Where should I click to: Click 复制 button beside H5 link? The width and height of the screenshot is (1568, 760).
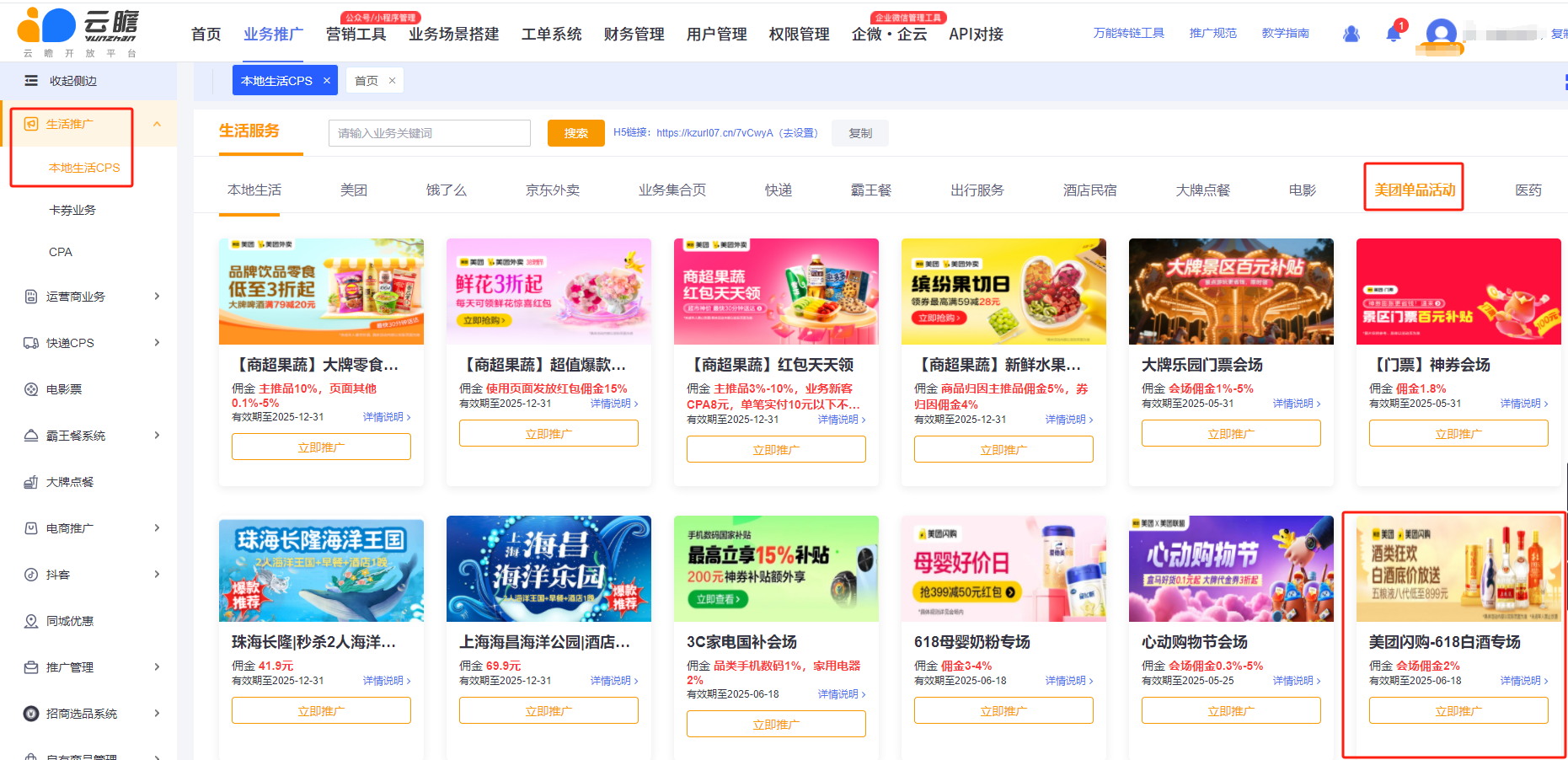(860, 133)
